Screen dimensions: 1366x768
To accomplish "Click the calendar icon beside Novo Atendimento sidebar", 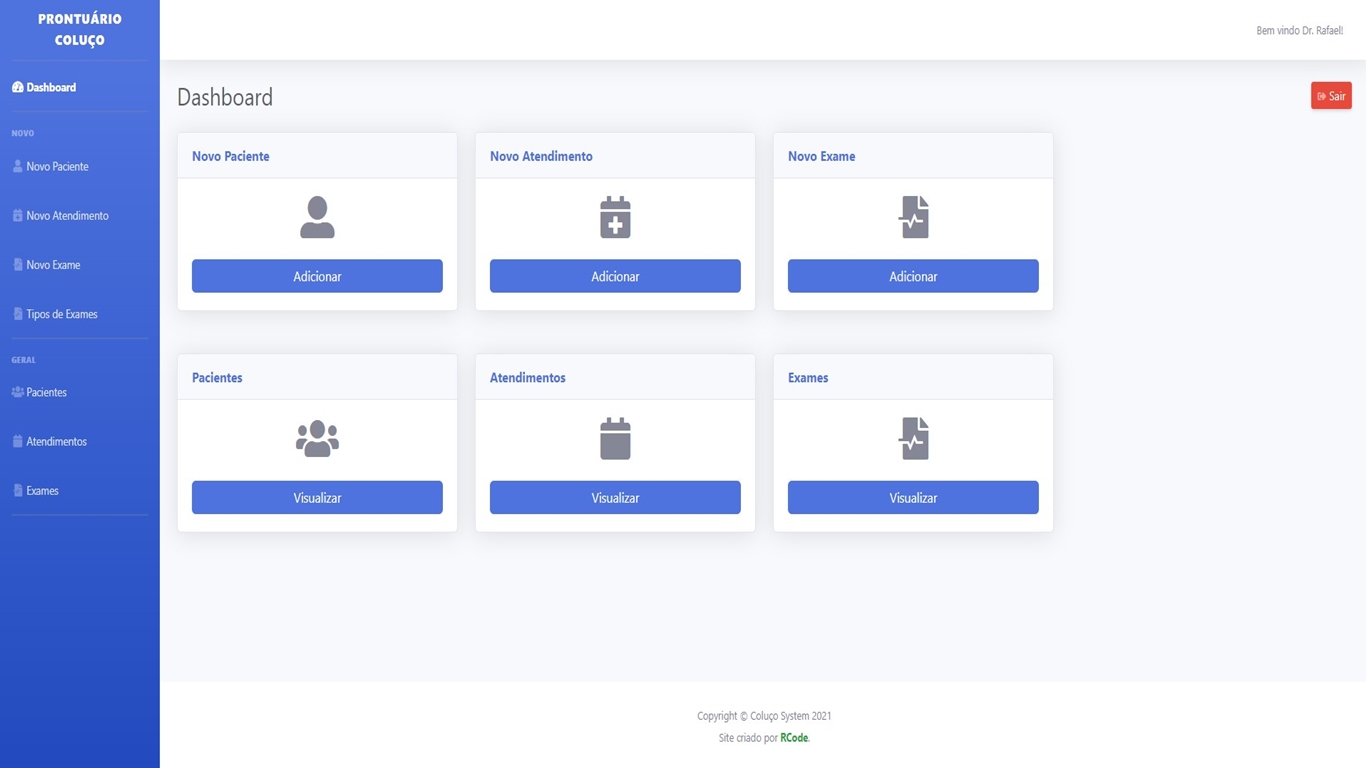I will tap(17, 215).
